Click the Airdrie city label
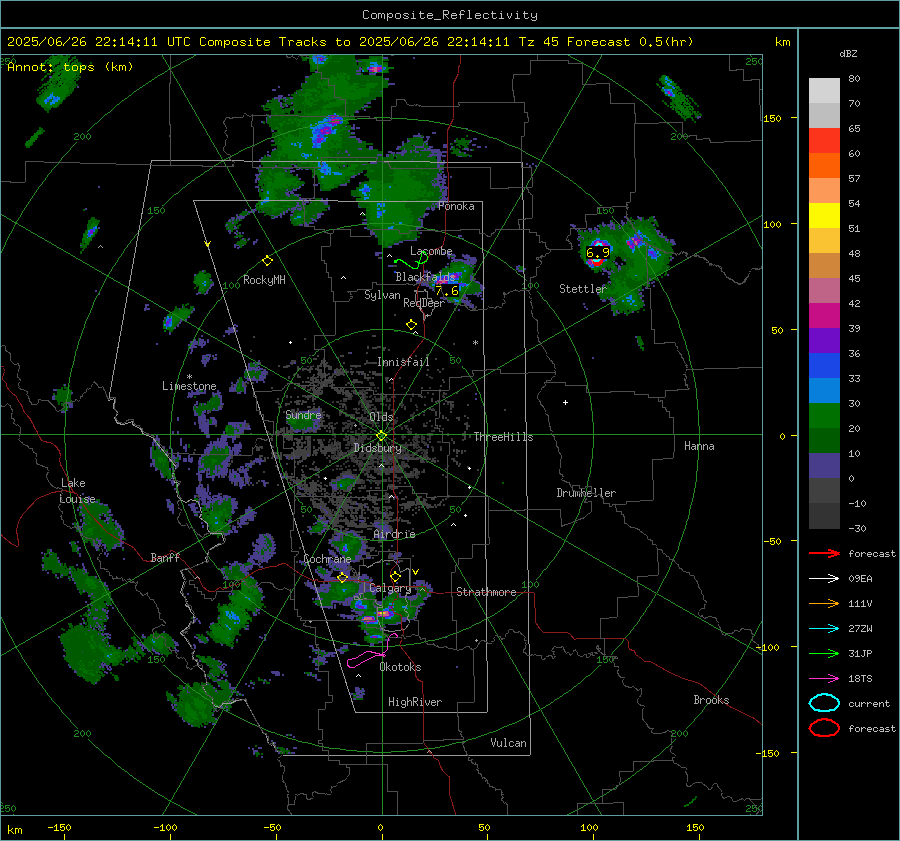Image resolution: width=900 pixels, height=841 pixels. click(394, 534)
